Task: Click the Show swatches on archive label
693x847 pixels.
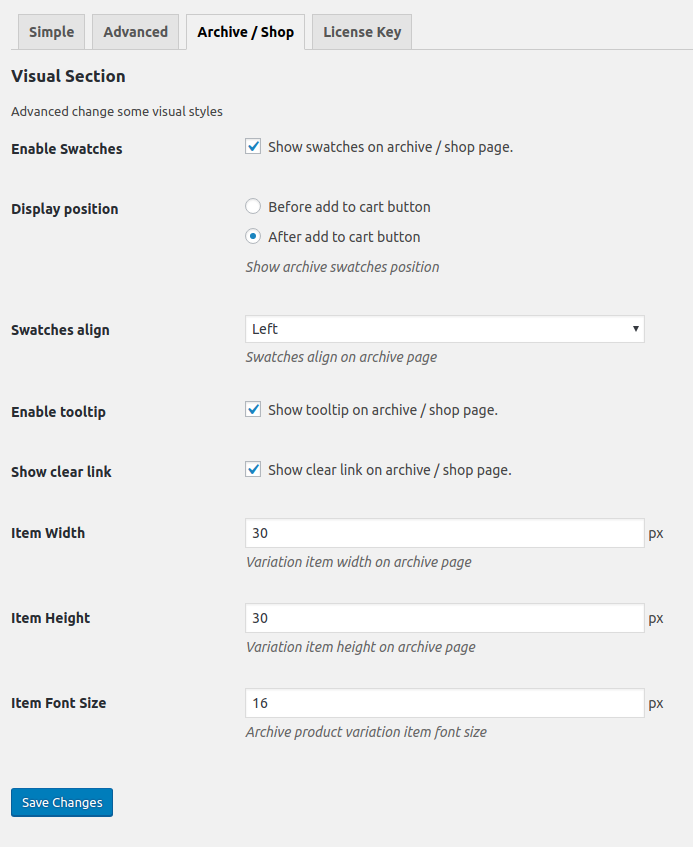Action: point(391,147)
